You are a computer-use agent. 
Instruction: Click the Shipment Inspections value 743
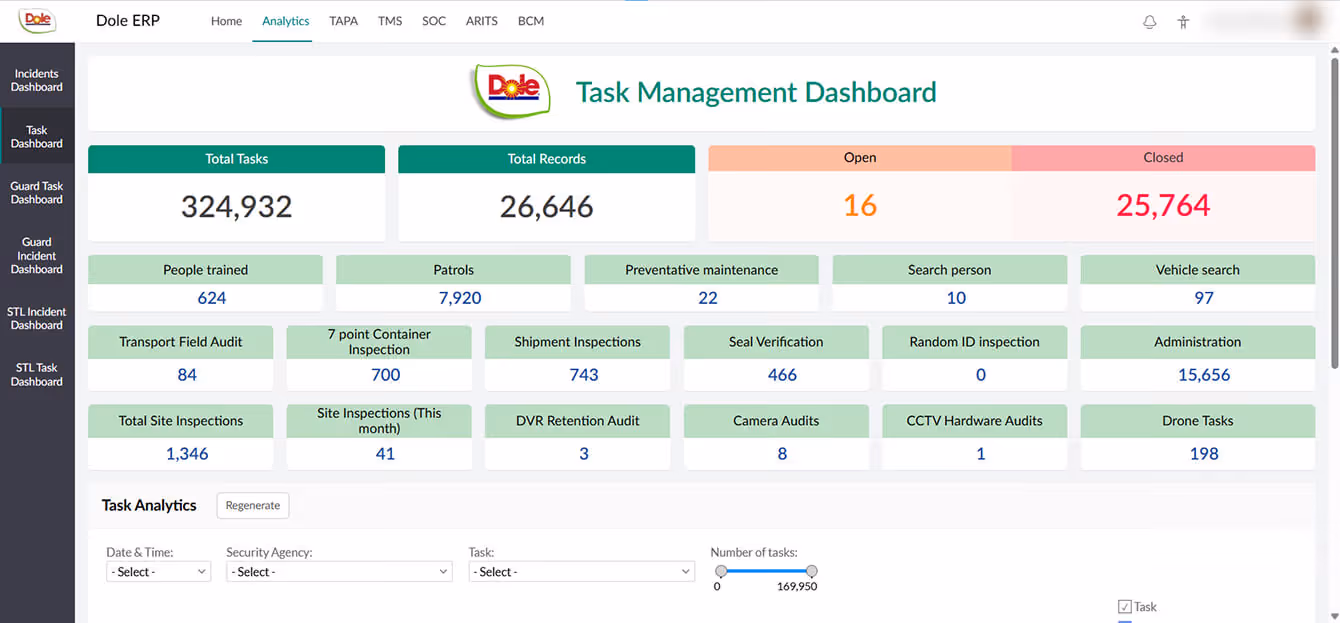click(x=584, y=375)
